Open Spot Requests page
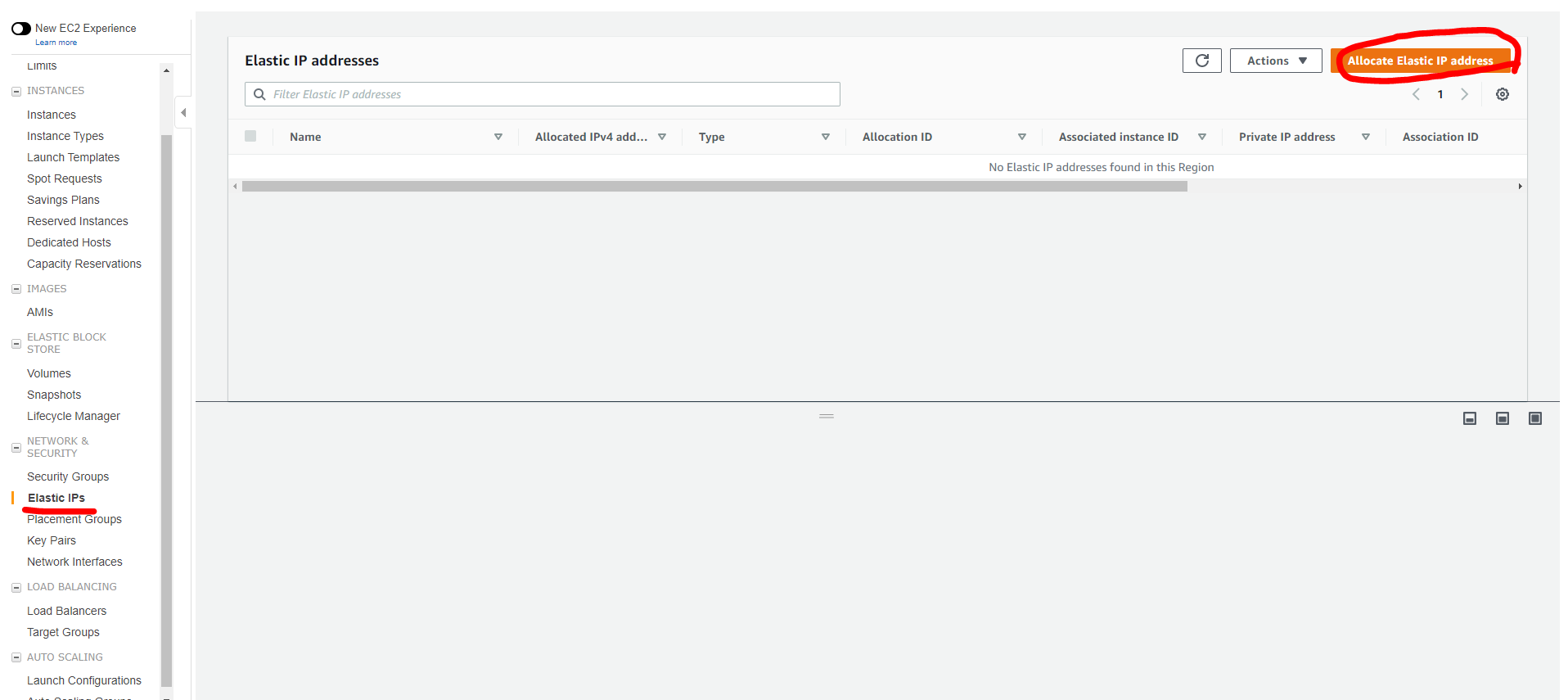 pos(65,178)
